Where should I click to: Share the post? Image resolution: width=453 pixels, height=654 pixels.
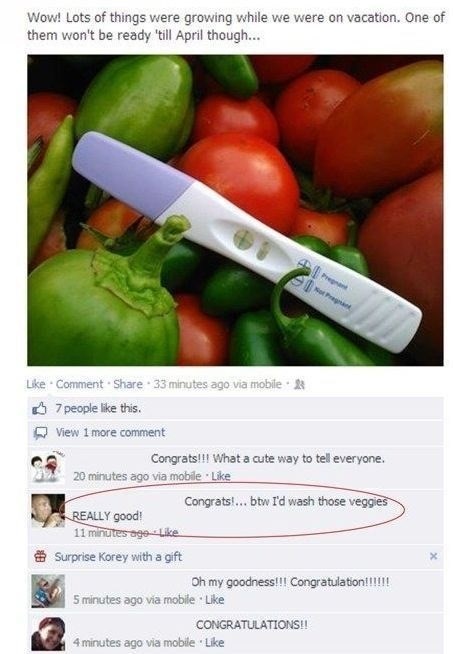[x=128, y=384]
